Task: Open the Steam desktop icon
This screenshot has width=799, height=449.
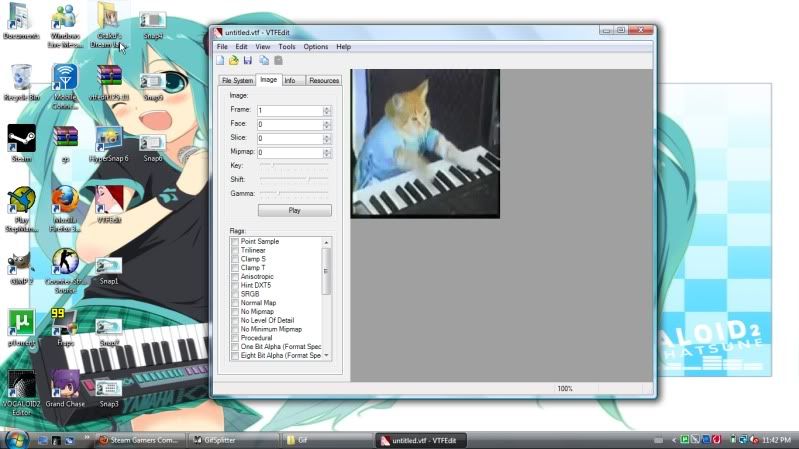Action: [x=21, y=140]
